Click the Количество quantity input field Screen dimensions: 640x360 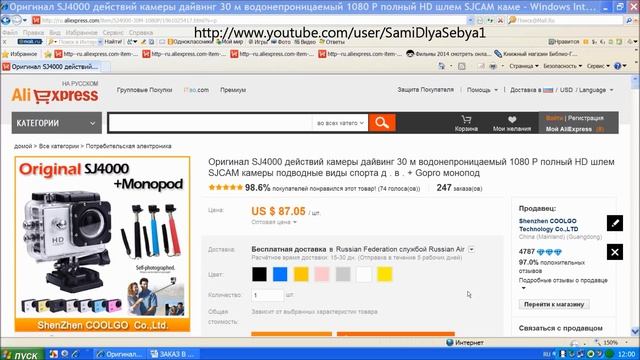click(267, 295)
